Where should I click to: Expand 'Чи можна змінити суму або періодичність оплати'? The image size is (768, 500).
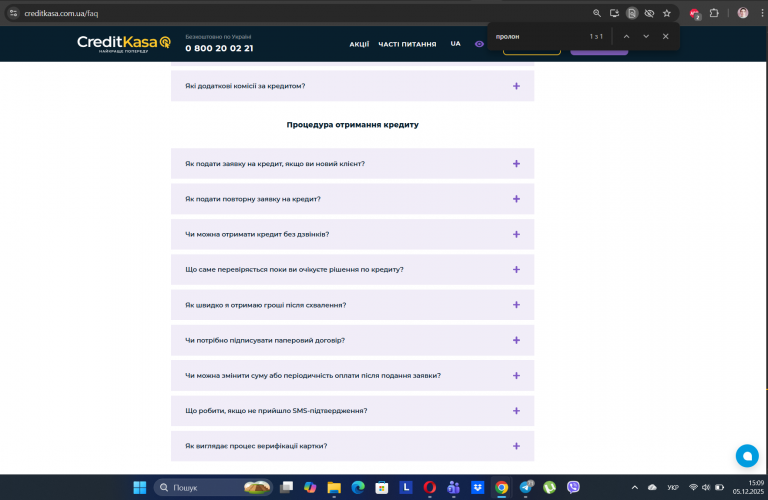tap(352, 375)
